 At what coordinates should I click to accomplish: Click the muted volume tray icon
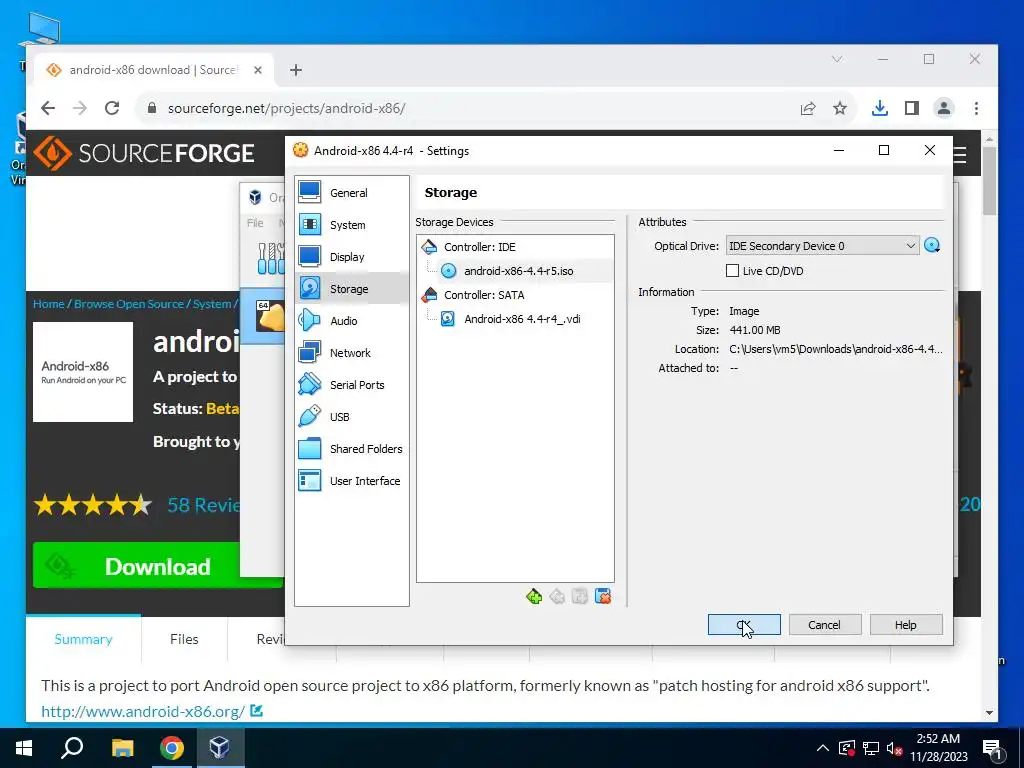pos(895,748)
